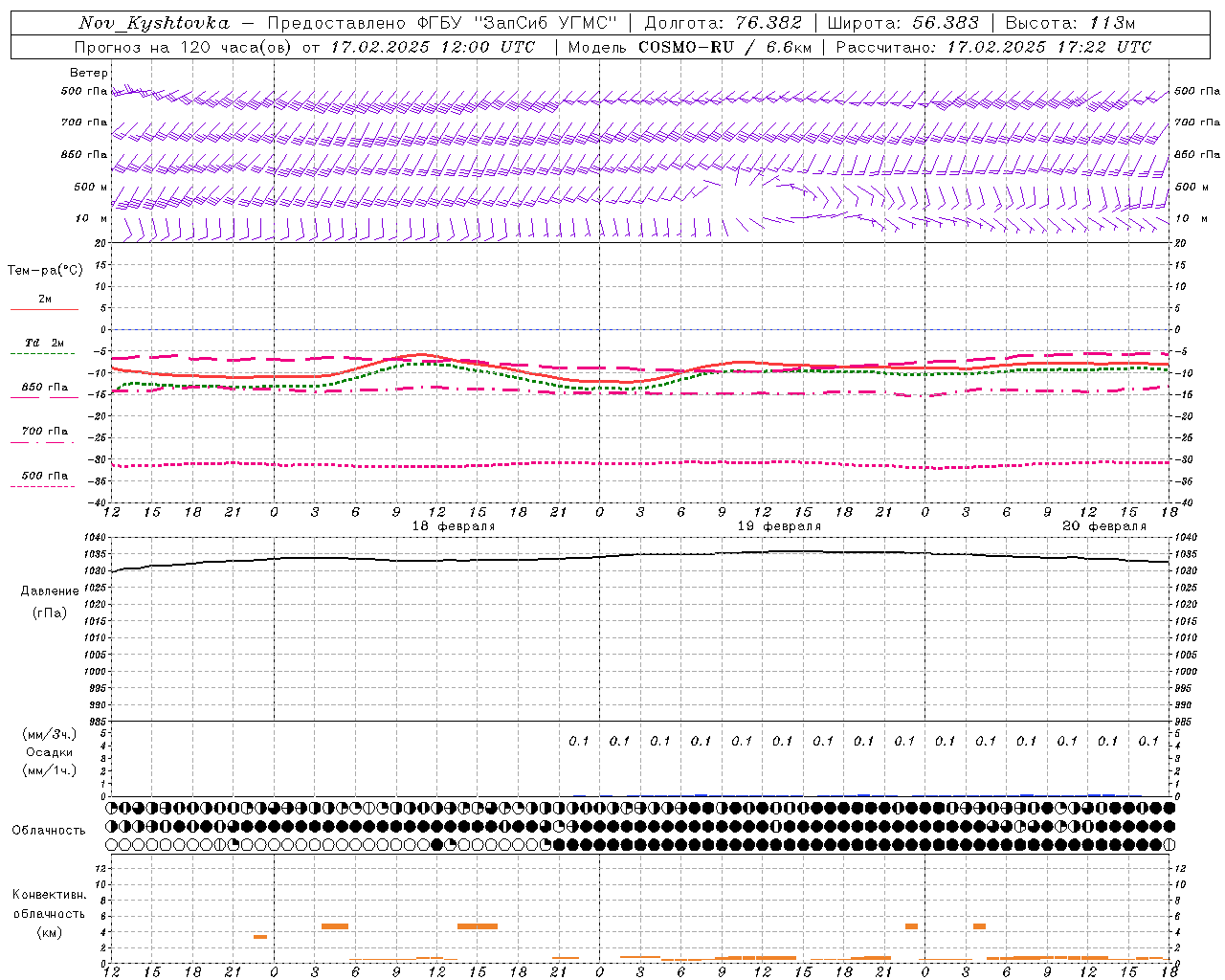Click the "Прогноз на 120 часа(ов)" text

tap(184, 47)
